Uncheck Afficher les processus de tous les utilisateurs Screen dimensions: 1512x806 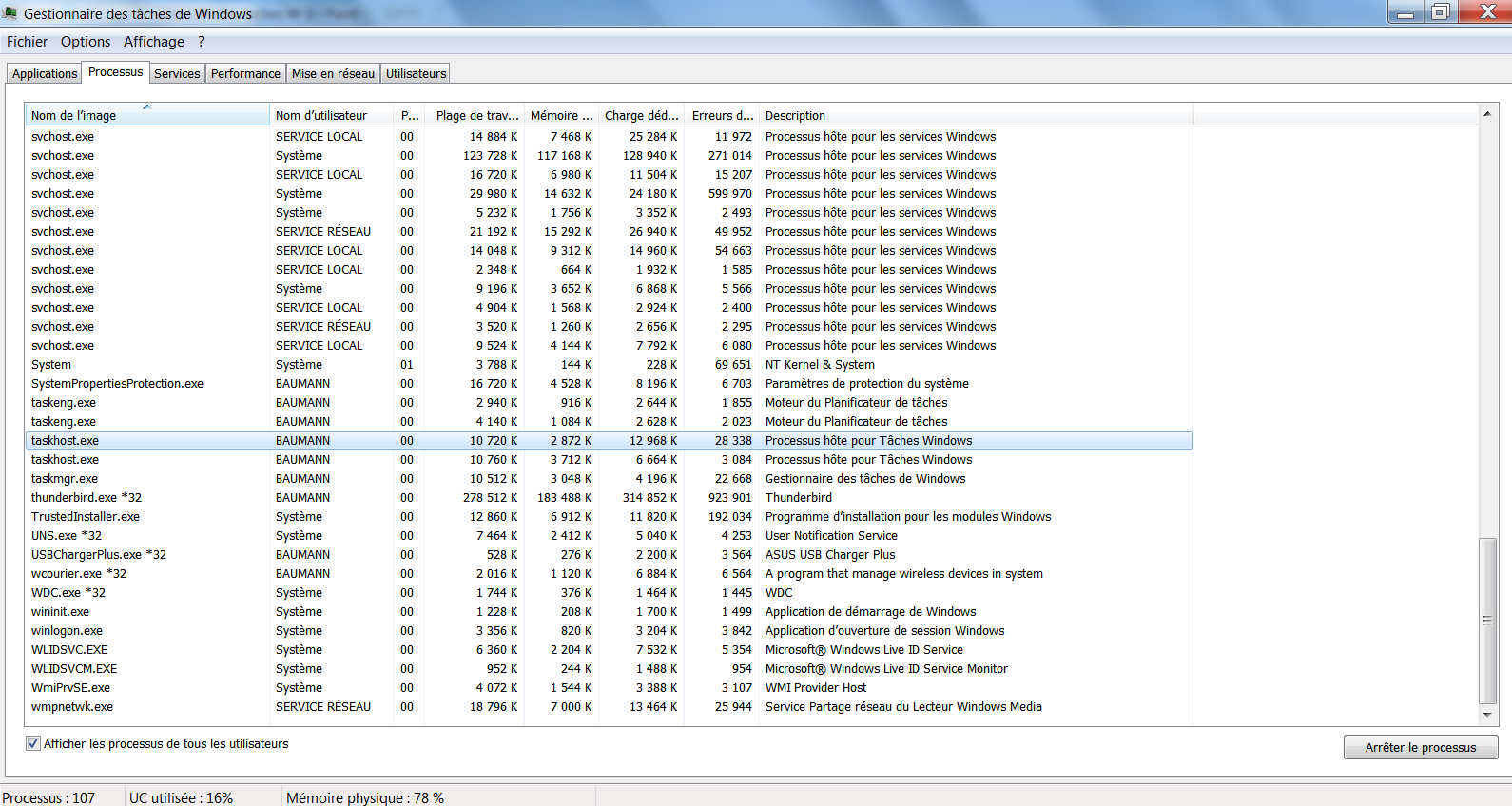click(33, 744)
